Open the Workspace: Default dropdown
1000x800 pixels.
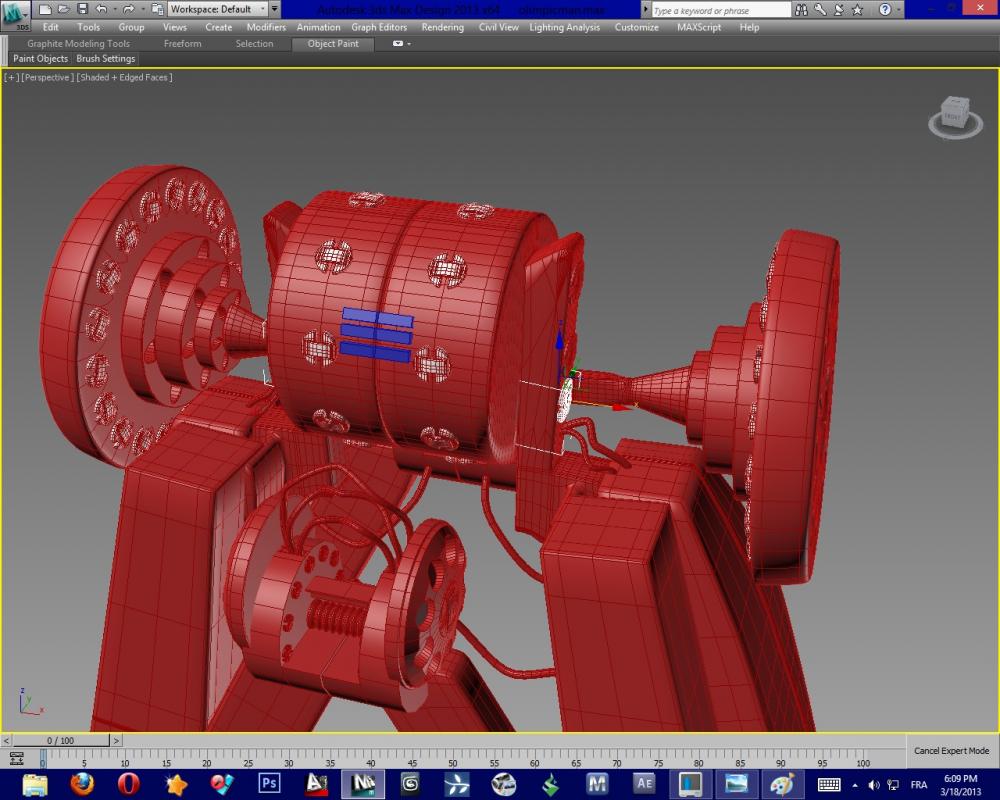(x=217, y=9)
